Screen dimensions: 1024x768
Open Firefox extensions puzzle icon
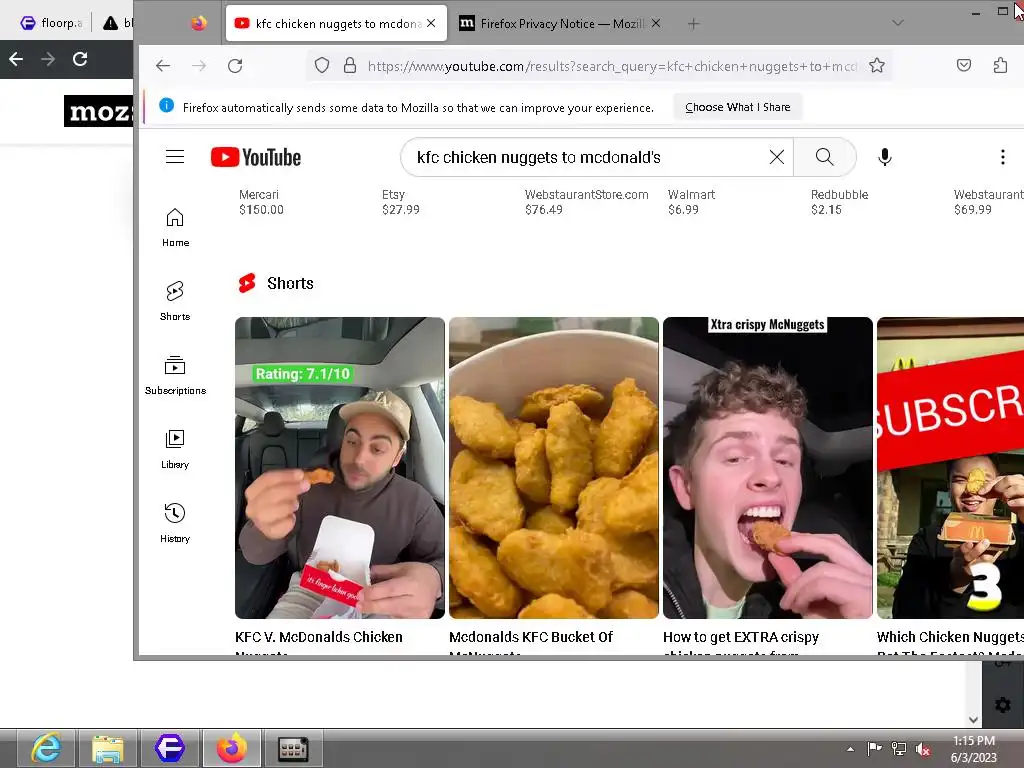click(1000, 65)
